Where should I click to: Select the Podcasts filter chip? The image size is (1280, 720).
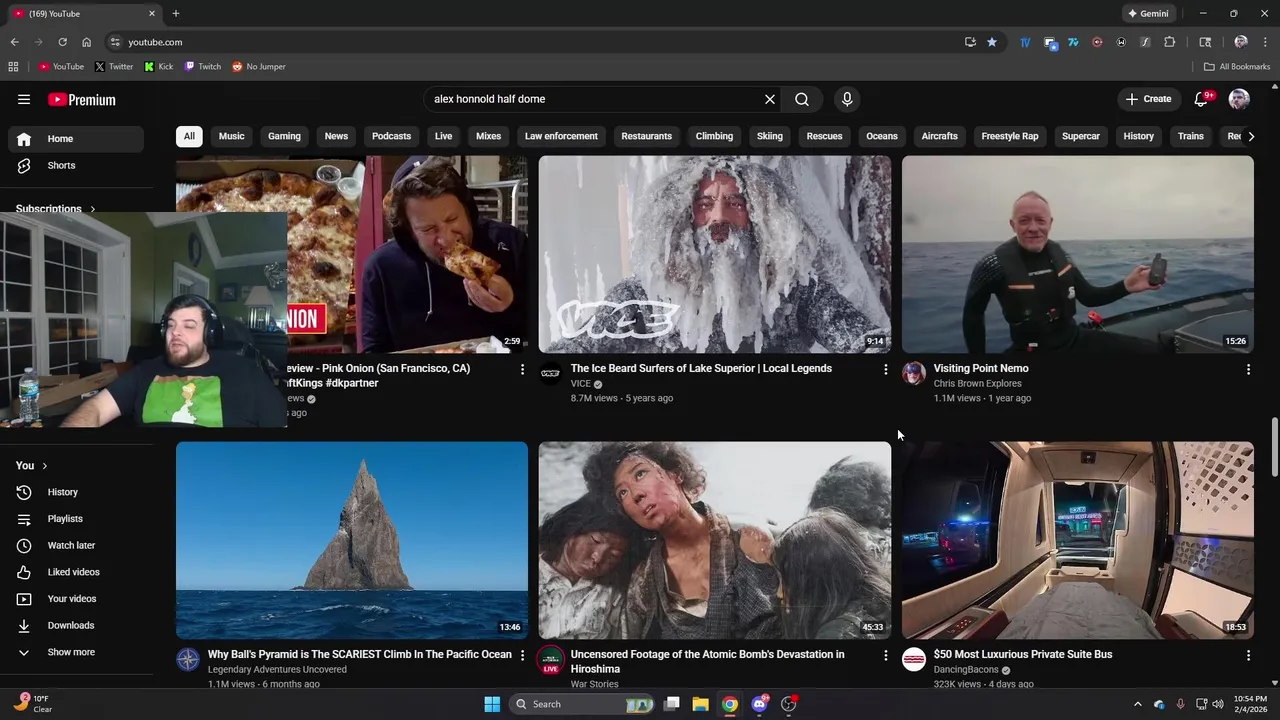(x=391, y=136)
